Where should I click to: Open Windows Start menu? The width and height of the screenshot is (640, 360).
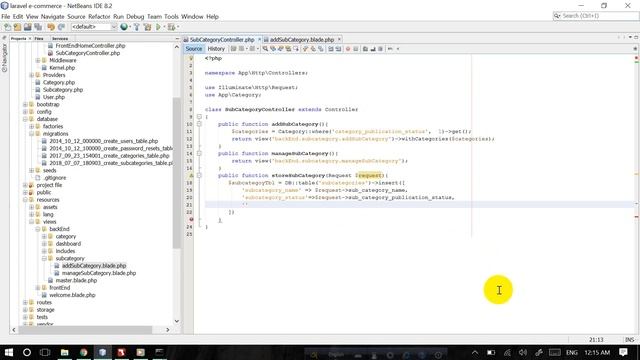coord(8,352)
